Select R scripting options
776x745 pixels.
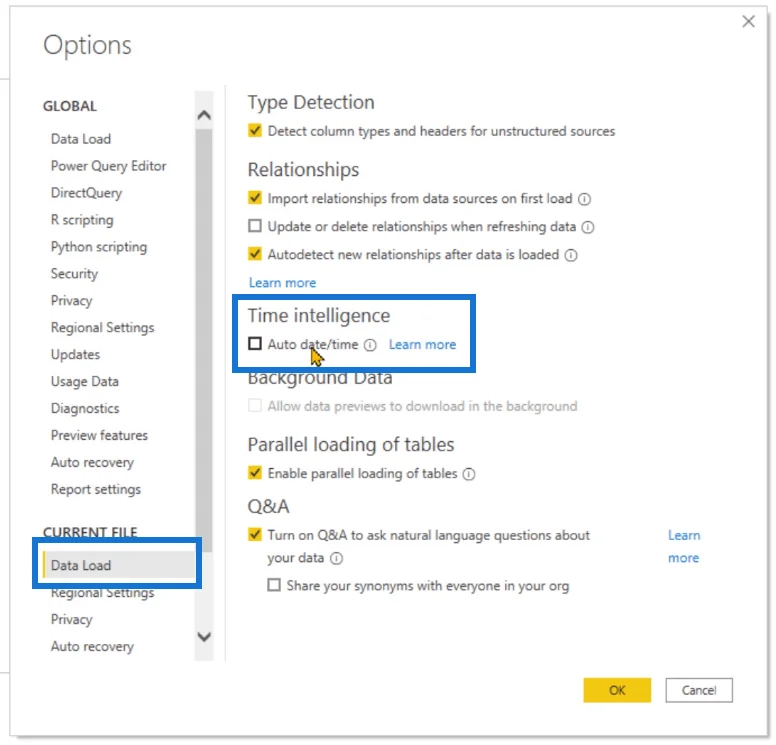[82, 220]
